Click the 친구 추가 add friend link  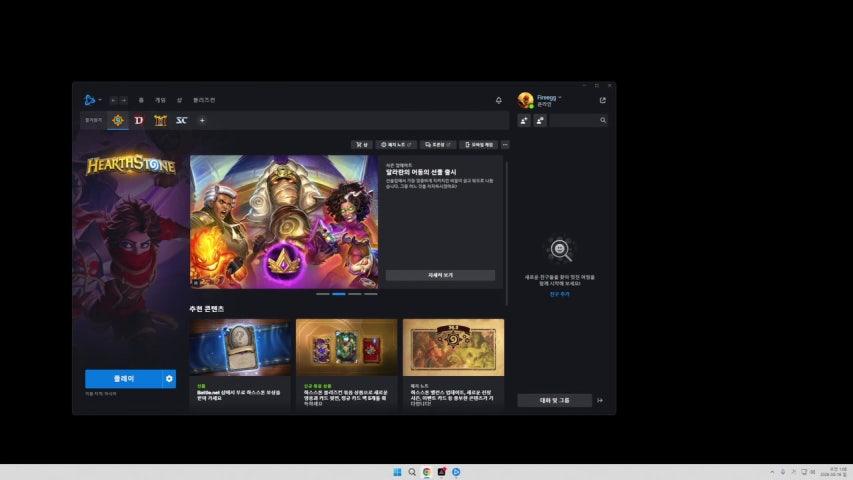click(560, 294)
